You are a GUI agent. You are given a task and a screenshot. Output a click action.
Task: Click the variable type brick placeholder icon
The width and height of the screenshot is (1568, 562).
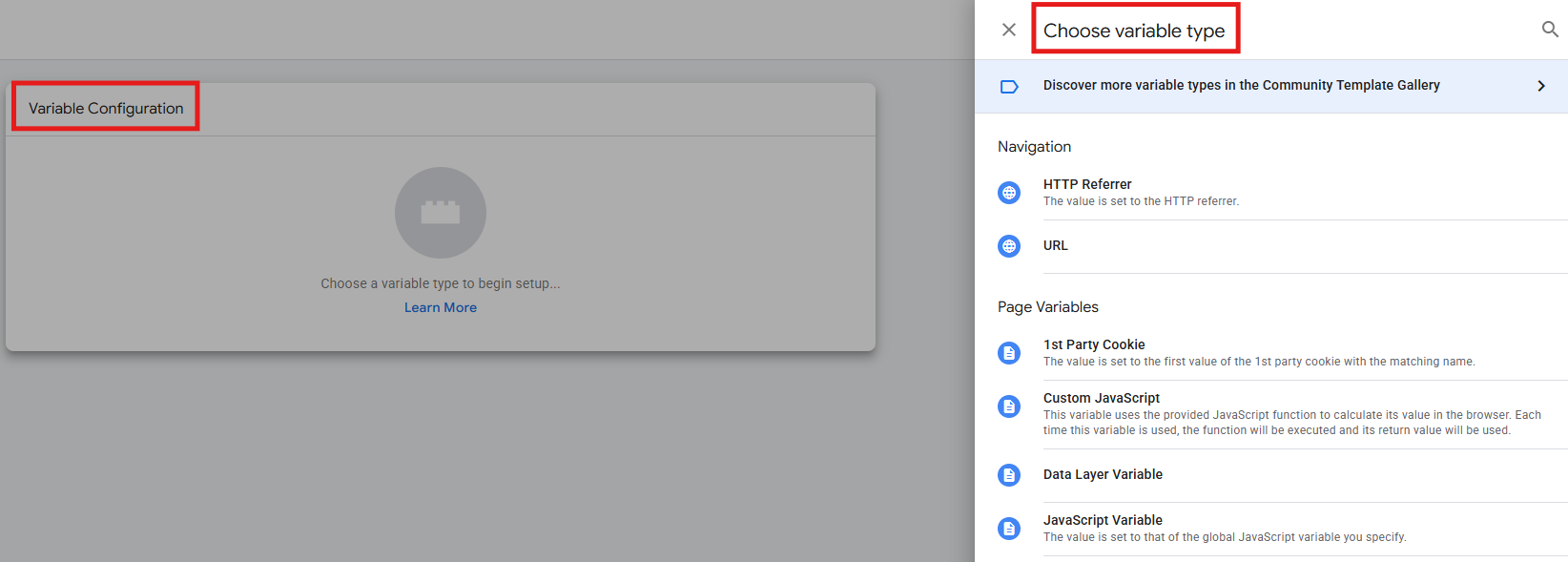(441, 213)
